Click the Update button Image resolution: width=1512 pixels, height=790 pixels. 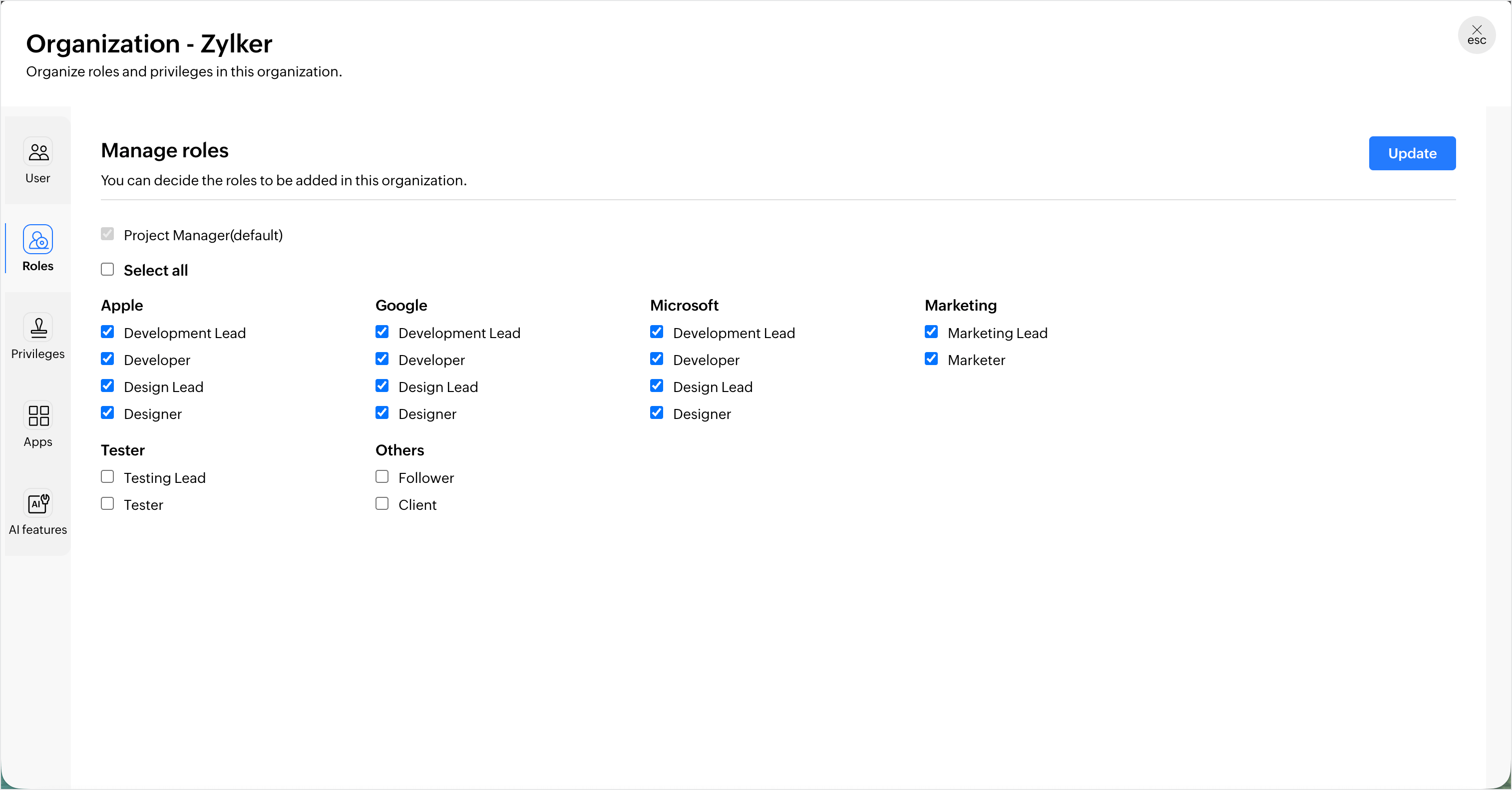(1412, 153)
